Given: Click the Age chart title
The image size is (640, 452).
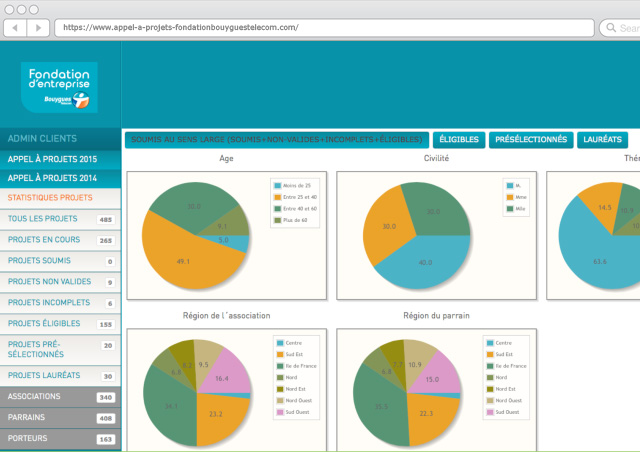Looking at the screenshot, I should tap(226, 158).
